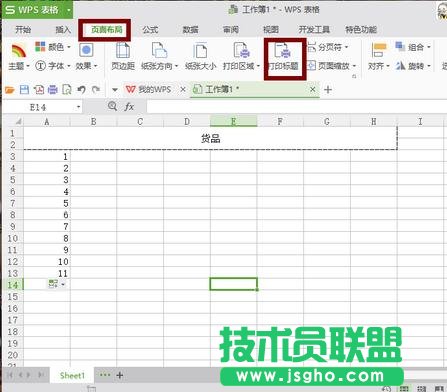Click the print titles (打印标题) button
The width and height of the screenshot is (447, 392).
tap(283, 57)
